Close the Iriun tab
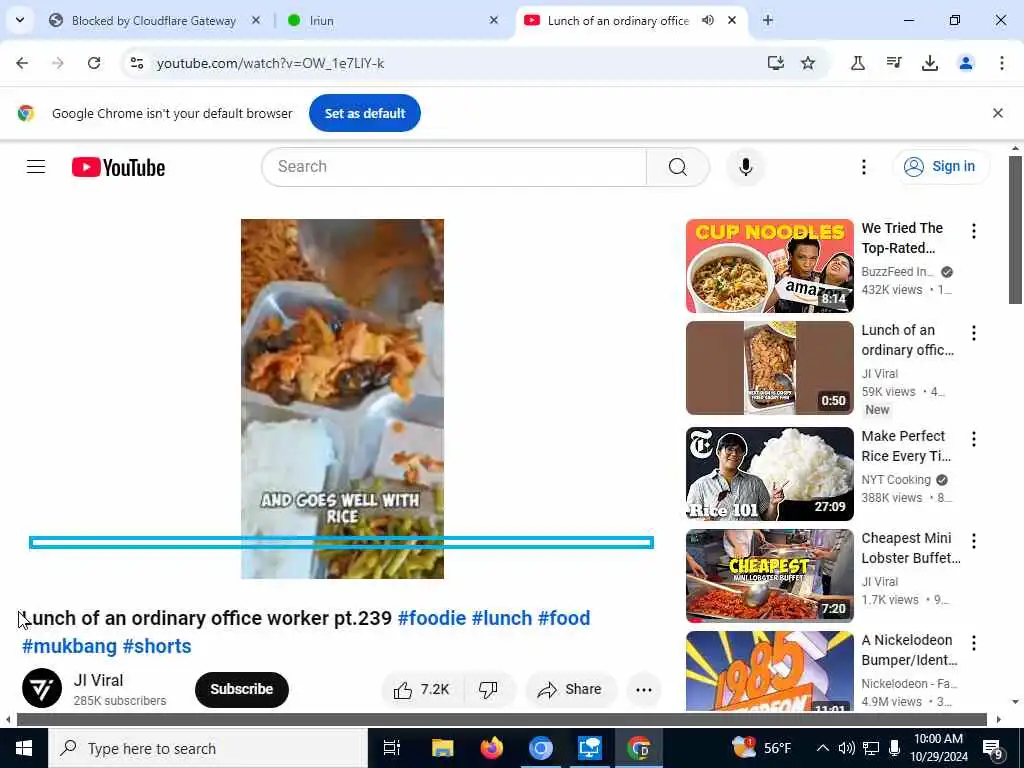 [x=494, y=20]
